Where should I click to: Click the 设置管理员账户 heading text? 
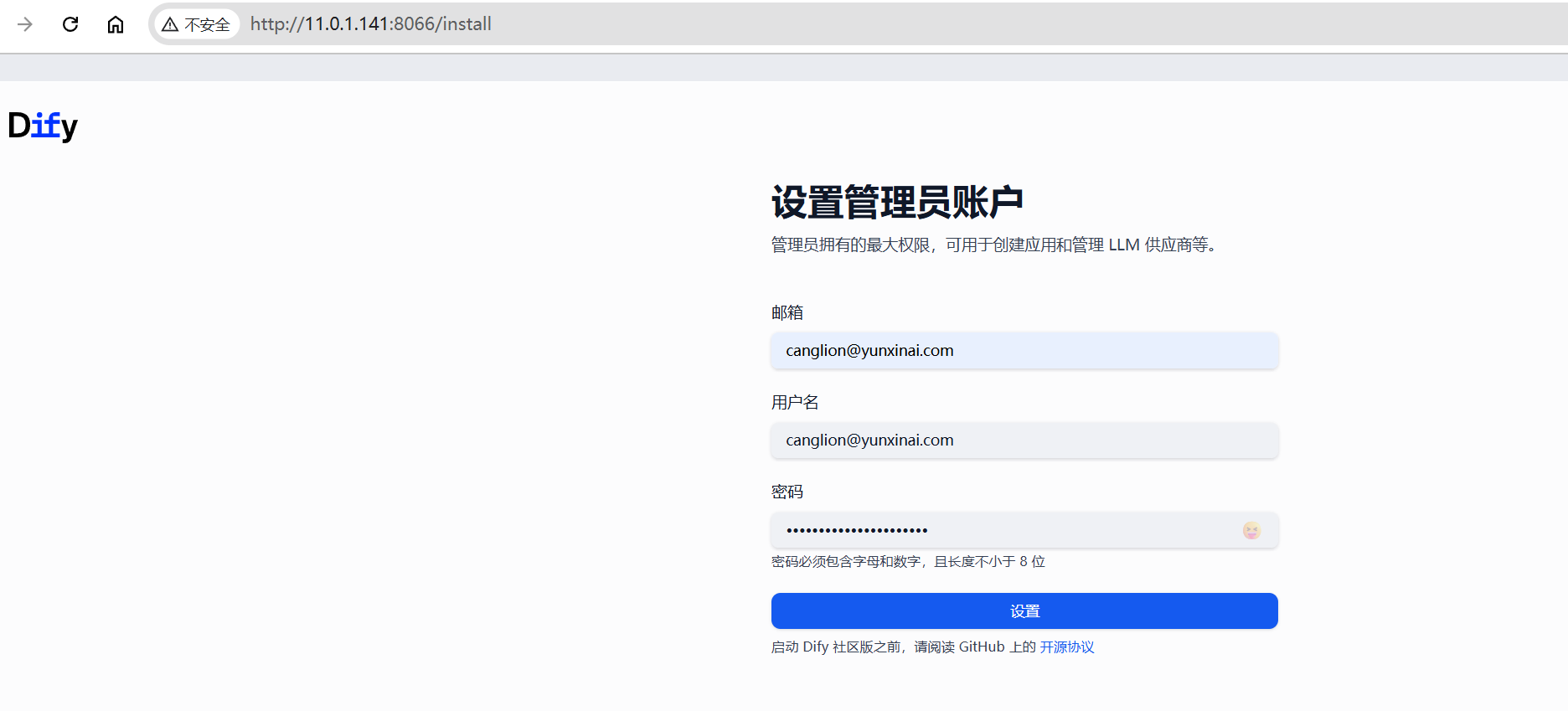[897, 202]
